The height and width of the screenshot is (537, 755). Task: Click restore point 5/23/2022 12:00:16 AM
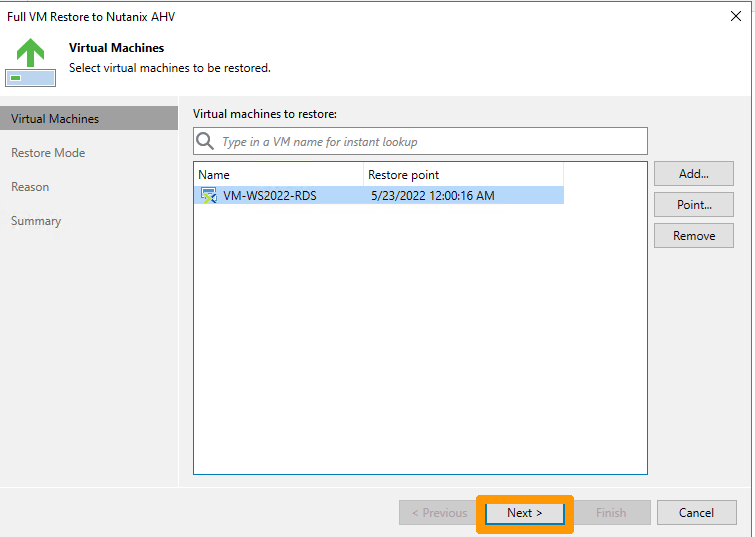[432, 196]
